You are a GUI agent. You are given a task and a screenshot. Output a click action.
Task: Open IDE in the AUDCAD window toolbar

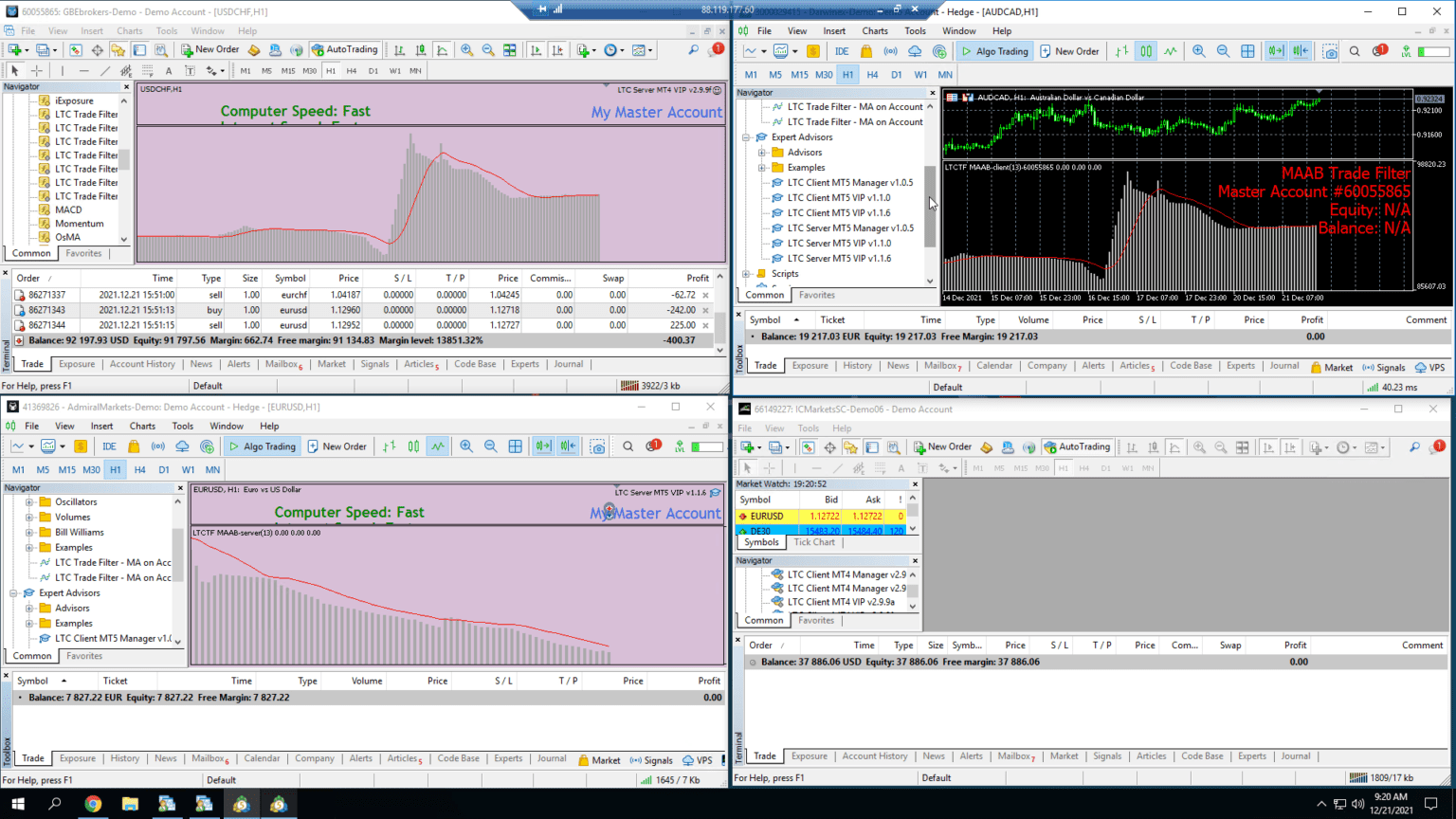pyautogui.click(x=842, y=51)
